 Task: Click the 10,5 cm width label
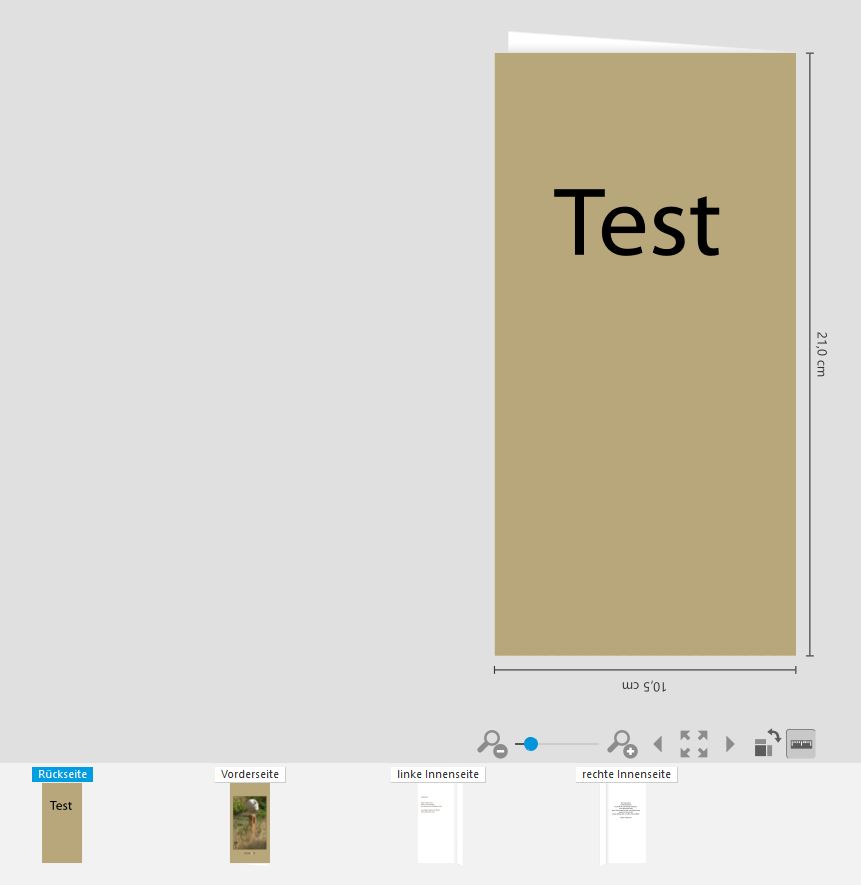pos(644,686)
